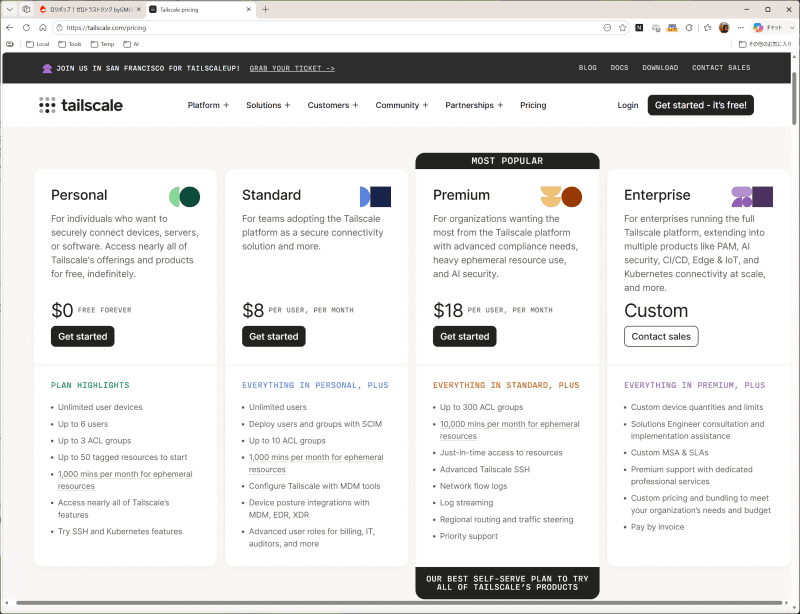This screenshot has width=800, height=614.
Task: Open the vertical tabs icon in bookmarks bar
Action: (10, 44)
